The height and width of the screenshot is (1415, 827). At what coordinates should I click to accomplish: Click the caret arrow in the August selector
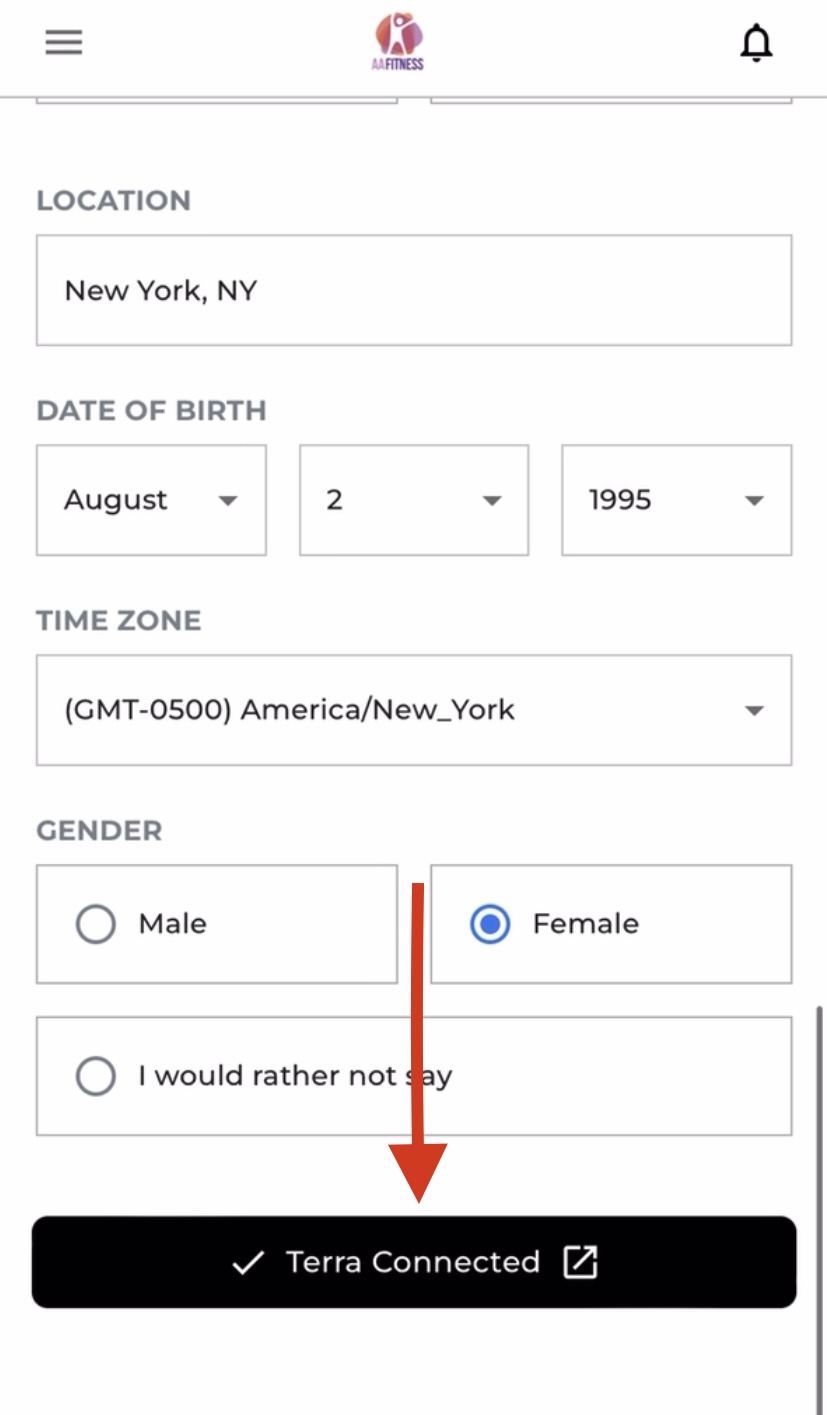(x=228, y=500)
